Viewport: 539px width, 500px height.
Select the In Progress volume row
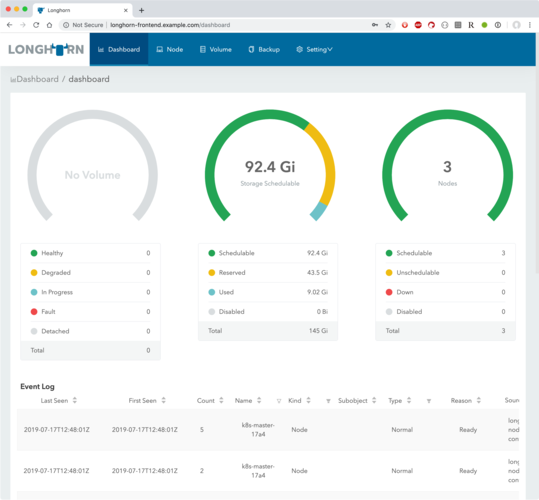tap(90, 292)
